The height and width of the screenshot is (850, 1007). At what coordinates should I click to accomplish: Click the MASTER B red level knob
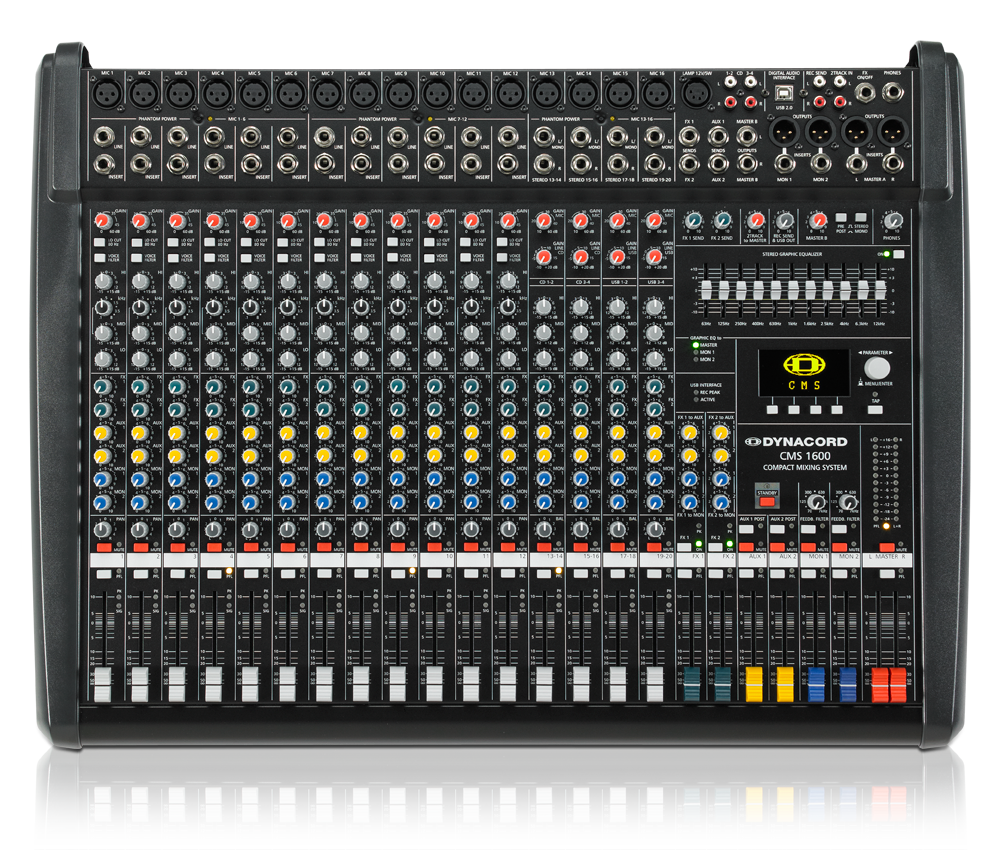817,220
